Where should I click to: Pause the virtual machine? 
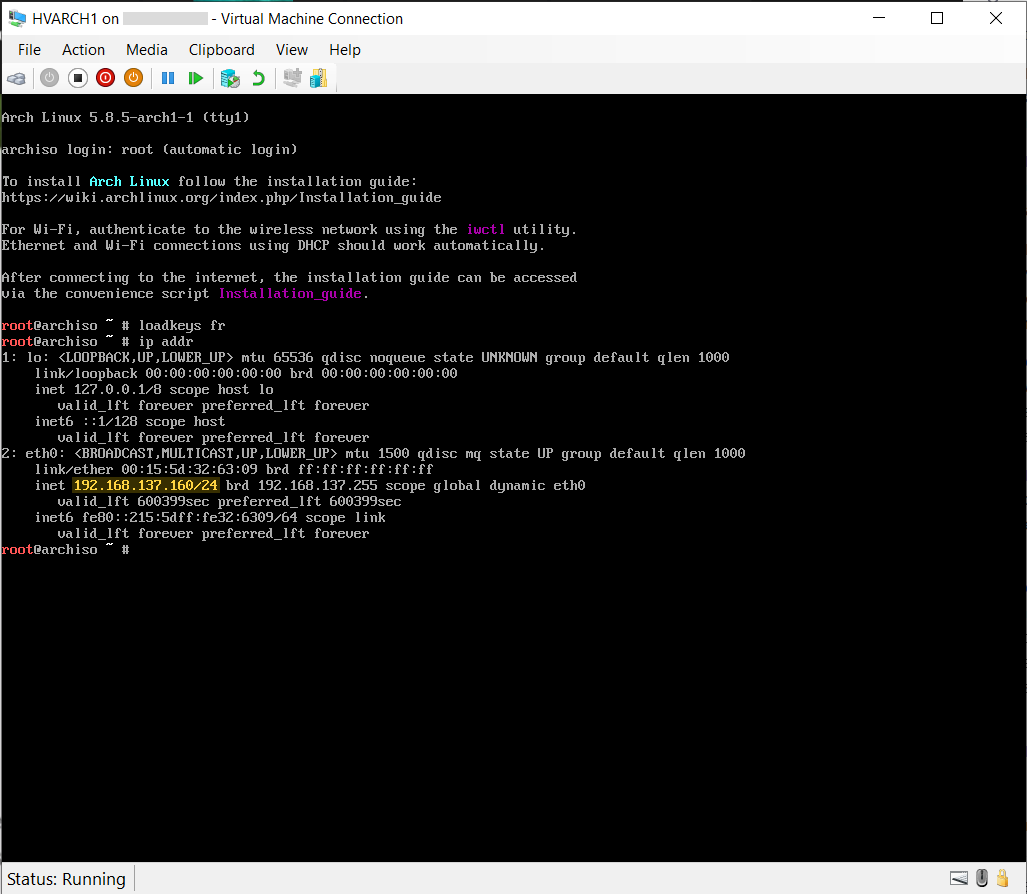(x=168, y=79)
